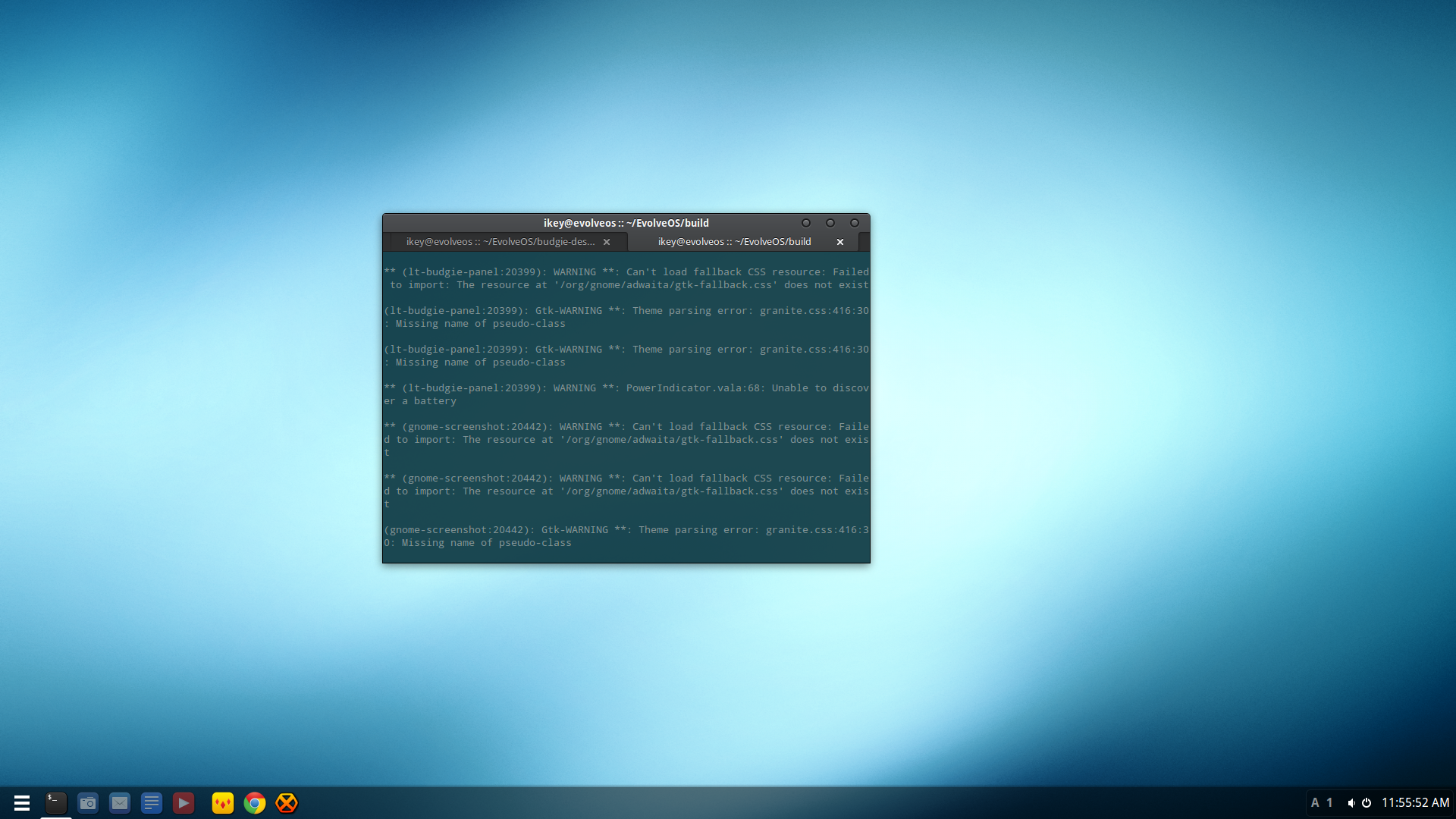This screenshot has height=819, width=1456.
Task: Click the last 'Missing name of pseudo-class' line
Action: pos(478,543)
